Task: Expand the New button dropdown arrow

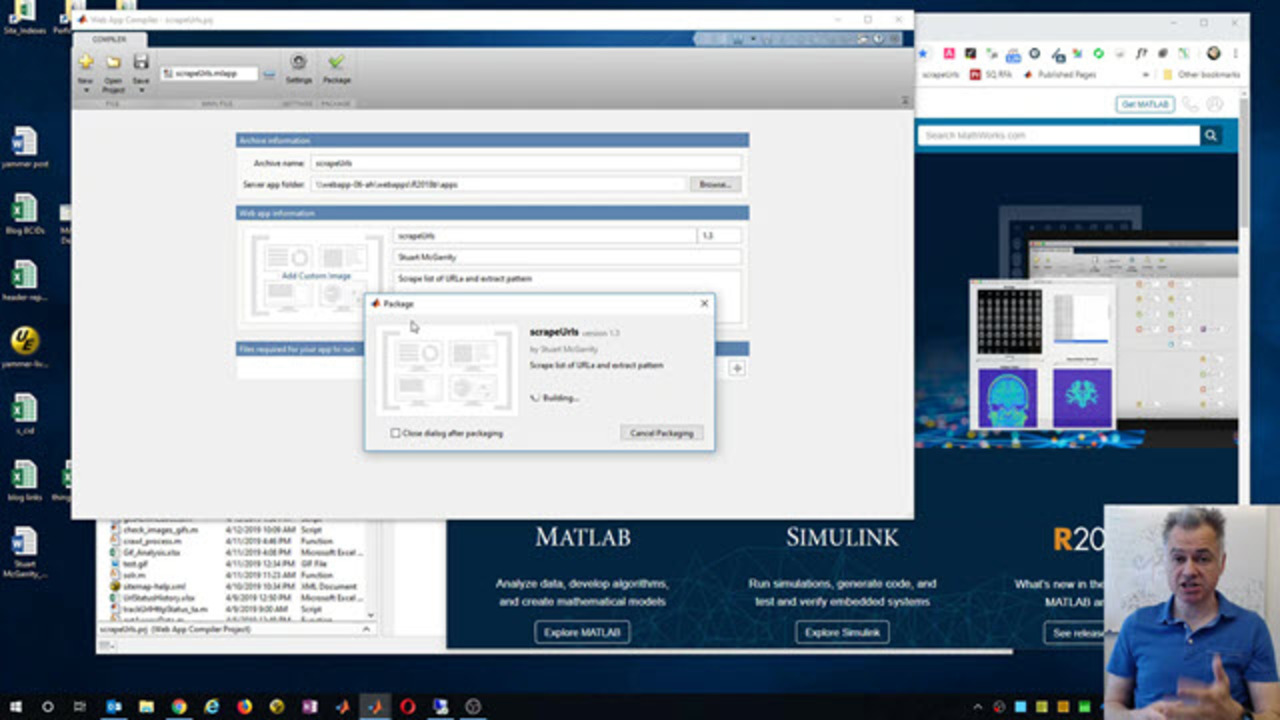Action: 86,90
